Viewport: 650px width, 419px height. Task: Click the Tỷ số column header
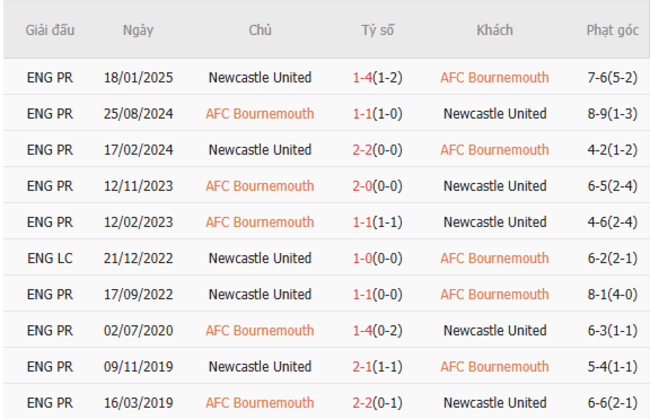pos(377,30)
